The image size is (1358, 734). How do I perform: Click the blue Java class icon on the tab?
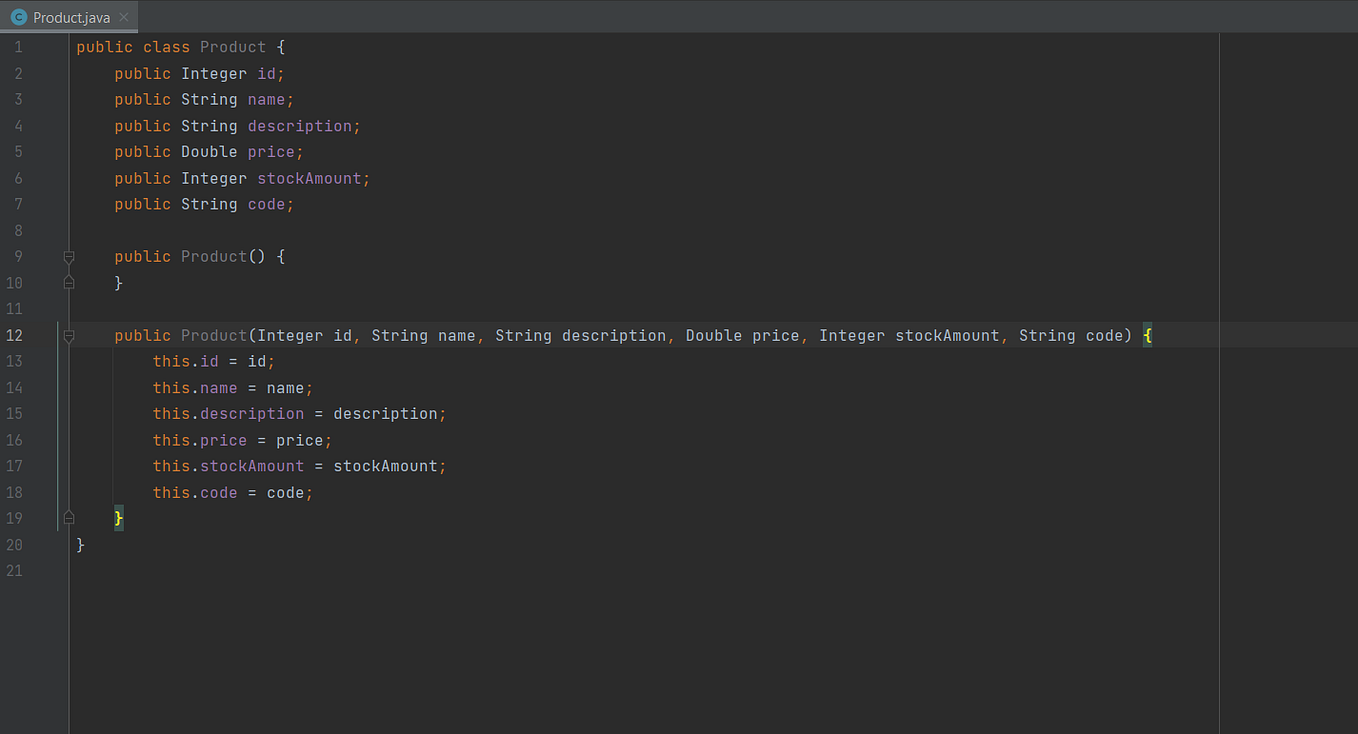coord(17,17)
